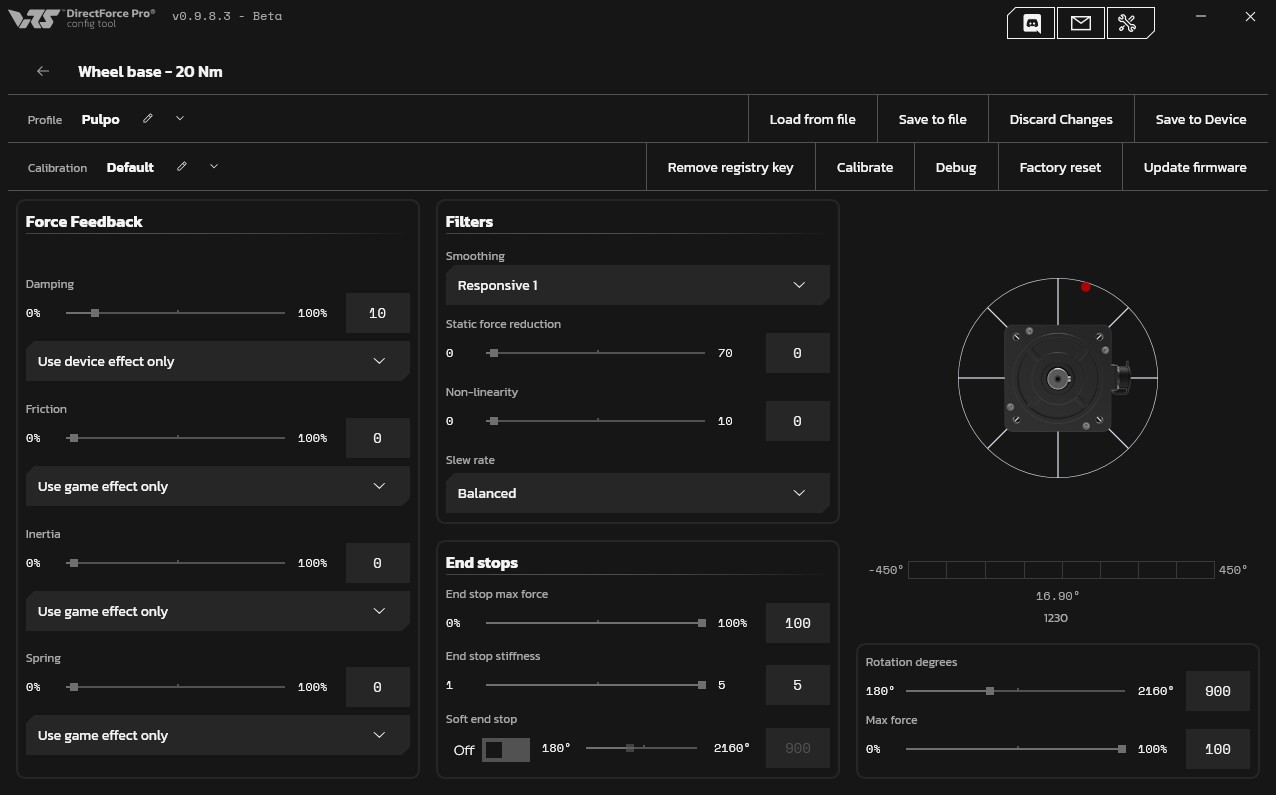Open Friction effect mode dropdown
This screenshot has height=795, width=1276.
(x=218, y=486)
